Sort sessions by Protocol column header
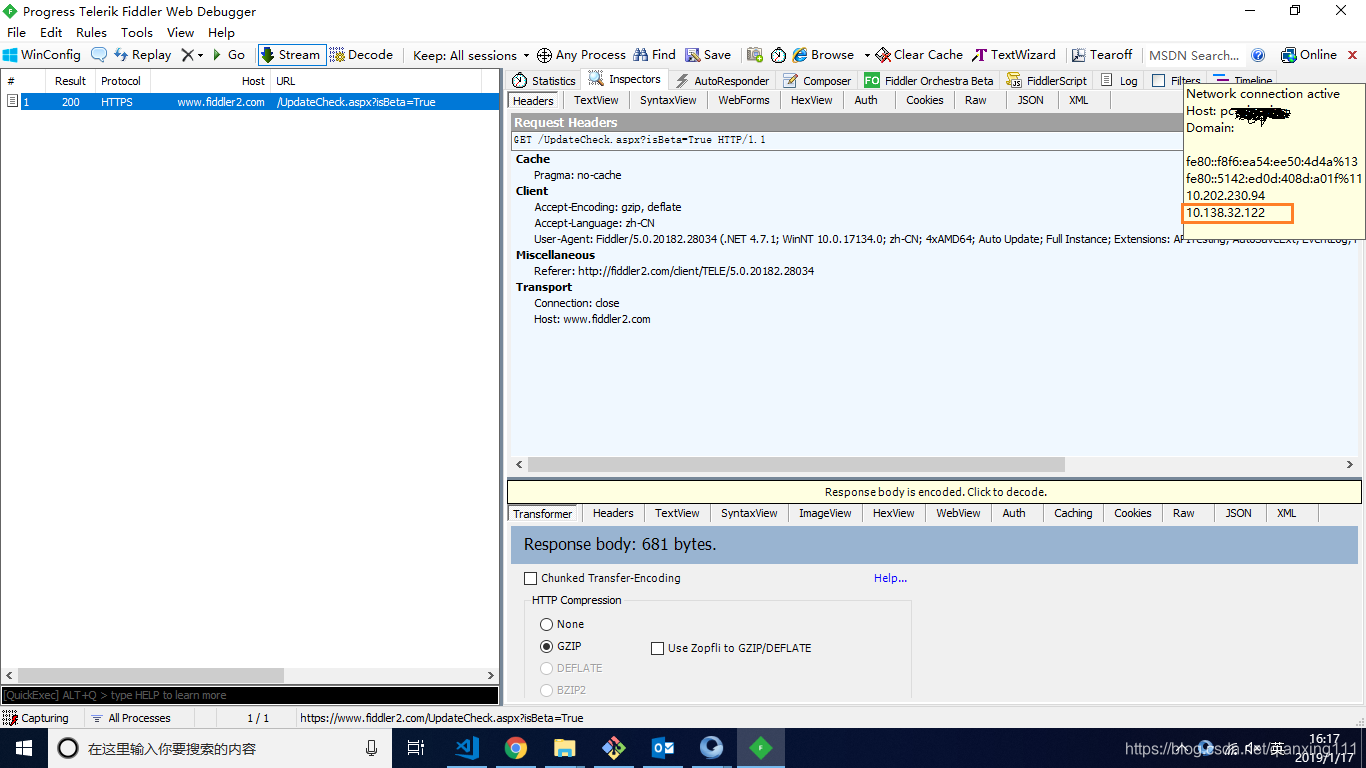The height and width of the screenshot is (768, 1366). point(121,81)
